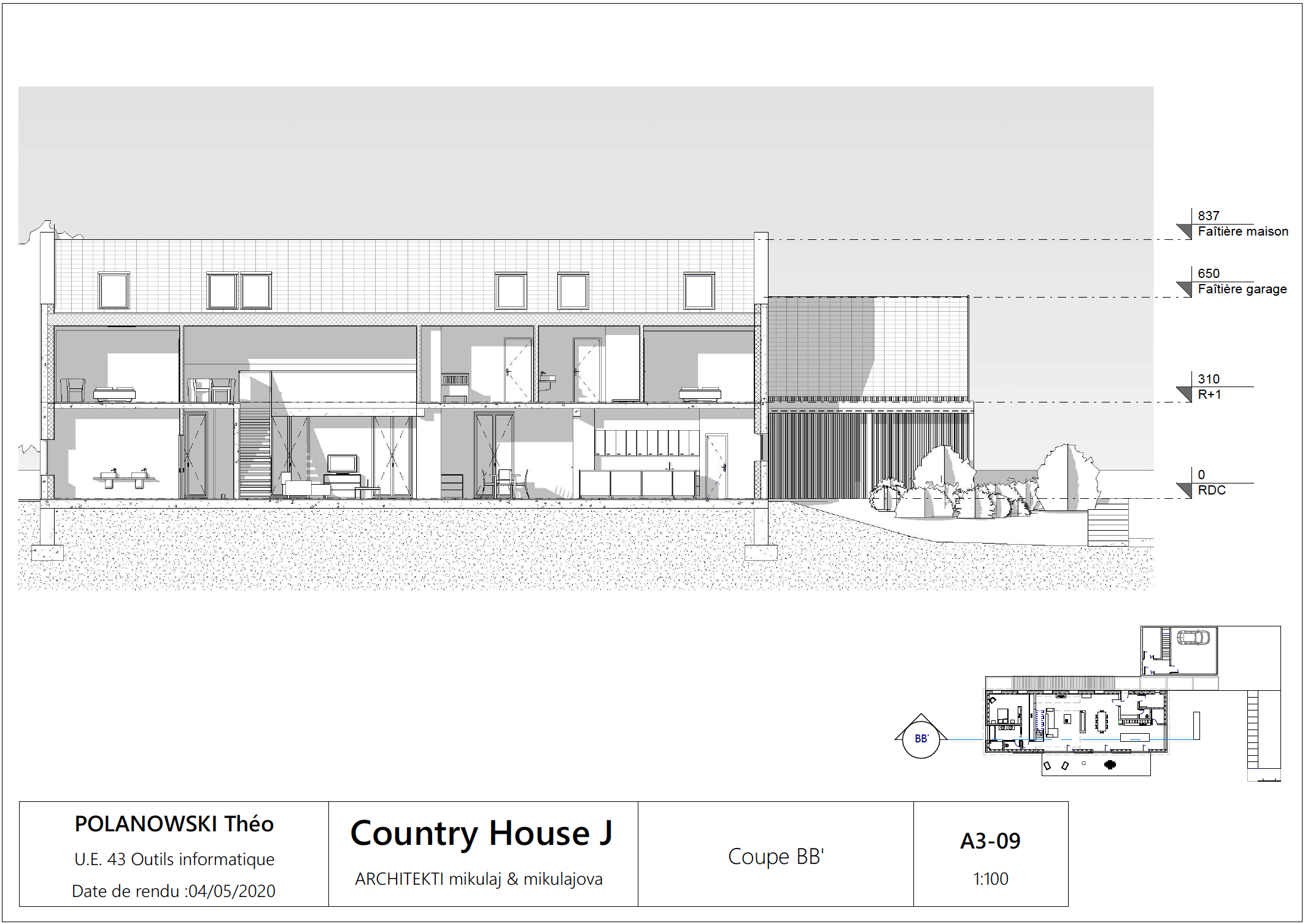This screenshot has height=924, width=1305.
Task: Click the Coupe BB' view name
Action: point(775,857)
